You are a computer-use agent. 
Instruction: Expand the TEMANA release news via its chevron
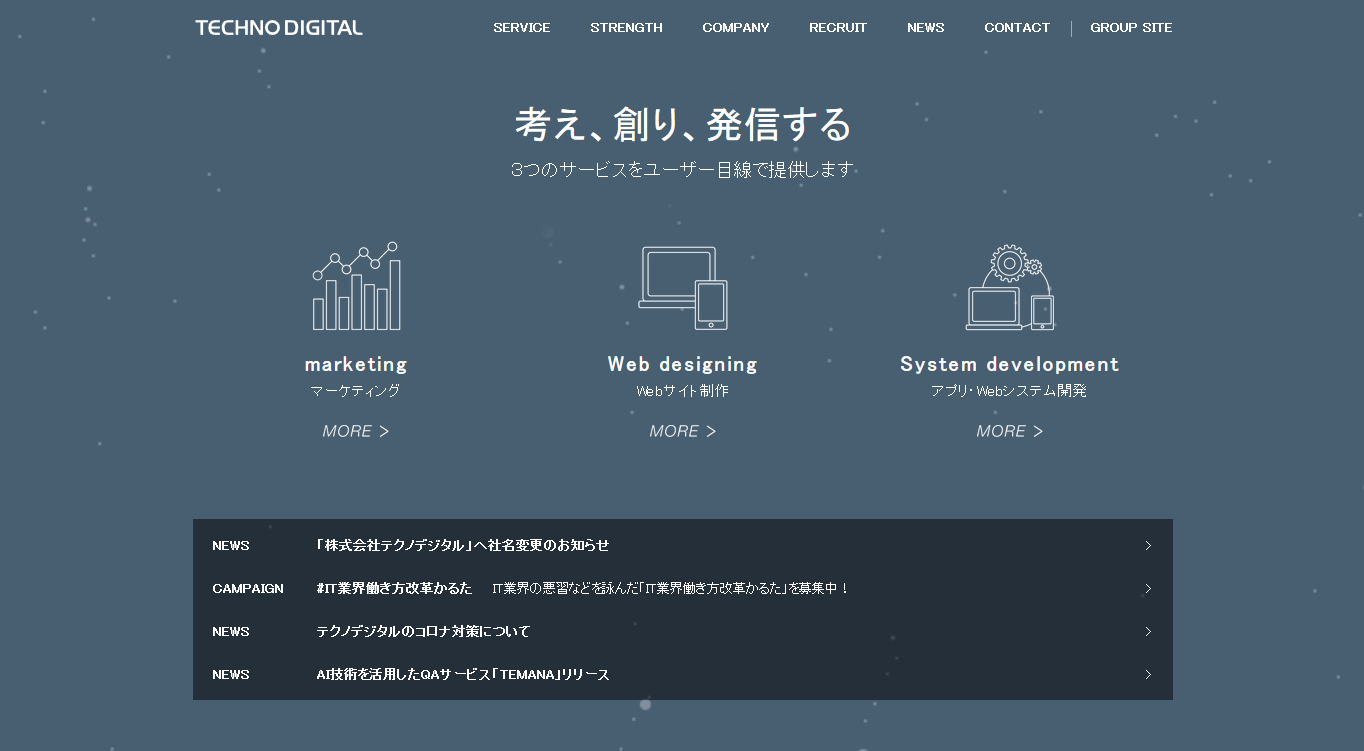click(x=1147, y=674)
